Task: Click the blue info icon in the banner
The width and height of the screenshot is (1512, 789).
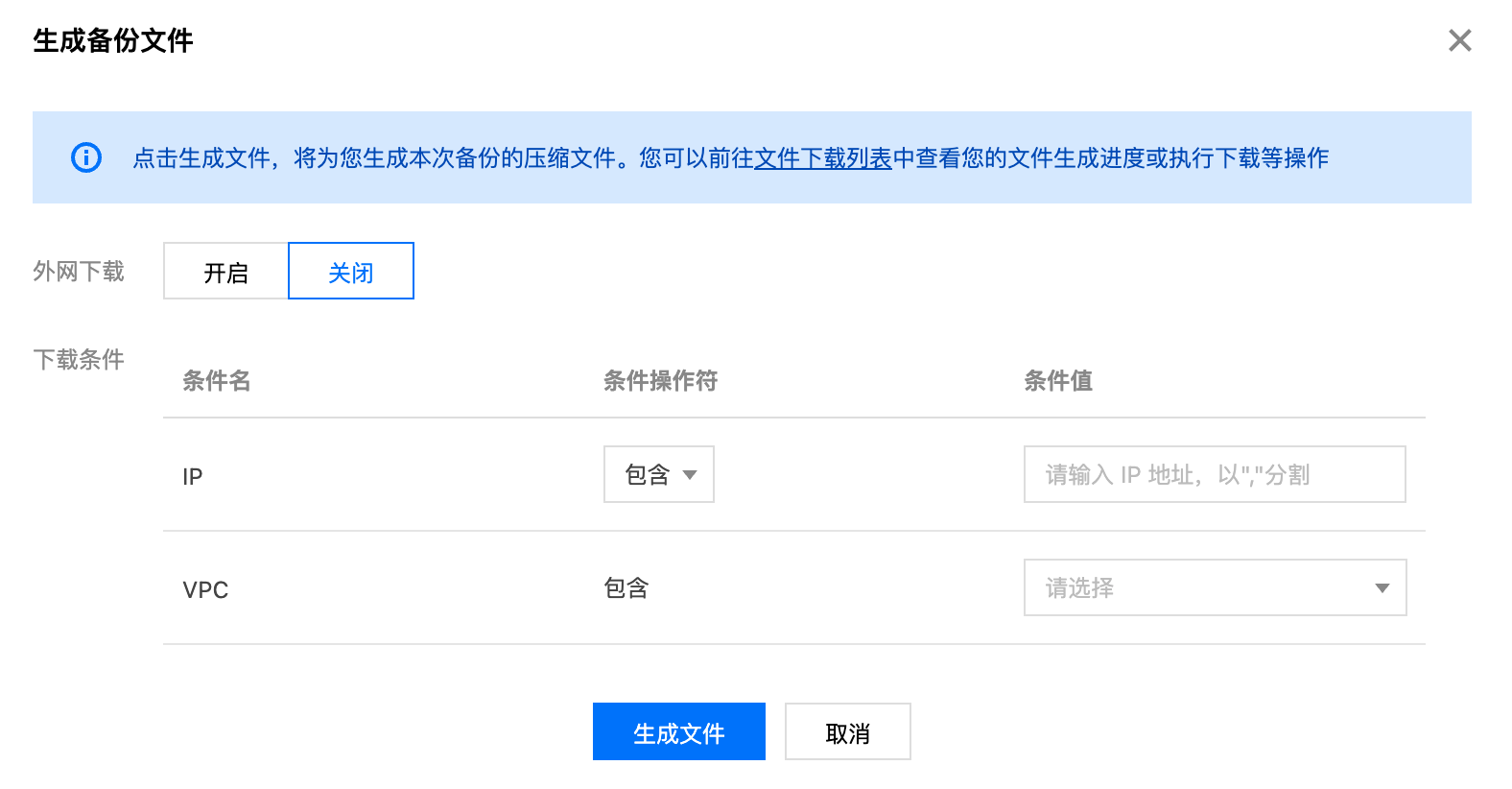Action: [86, 157]
